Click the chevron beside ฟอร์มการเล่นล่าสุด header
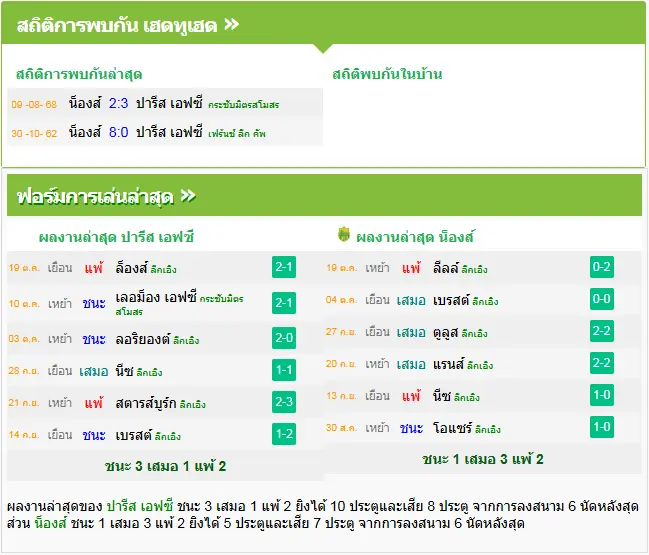This screenshot has height=555, width=649. [188, 196]
